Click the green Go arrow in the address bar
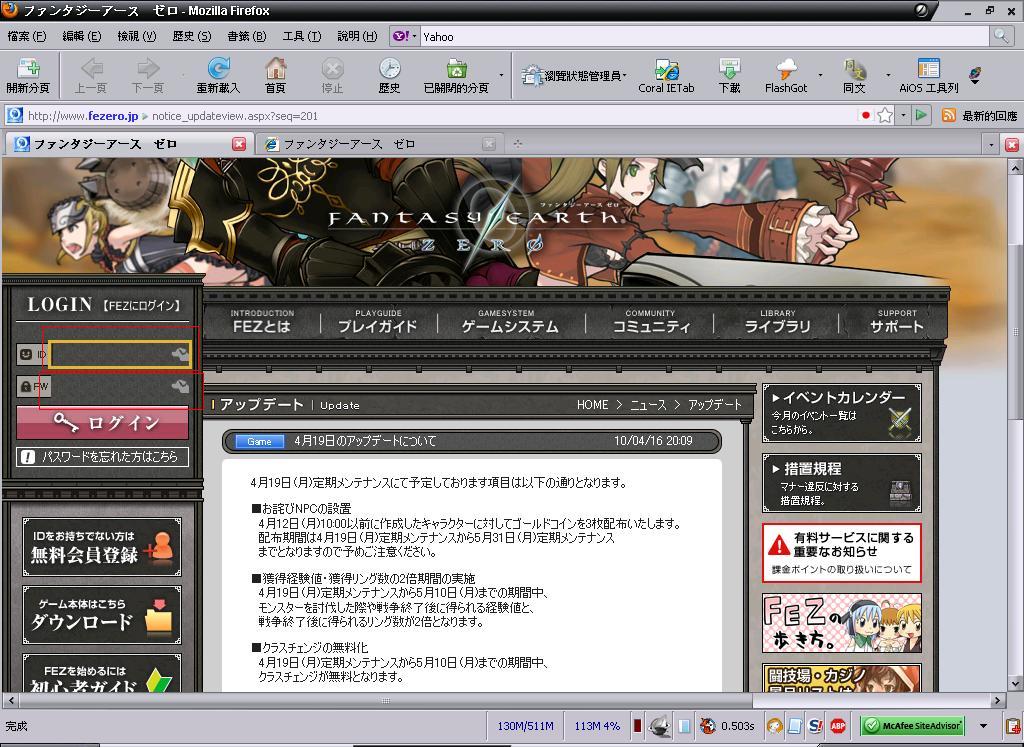The width and height of the screenshot is (1024, 747). point(921,116)
